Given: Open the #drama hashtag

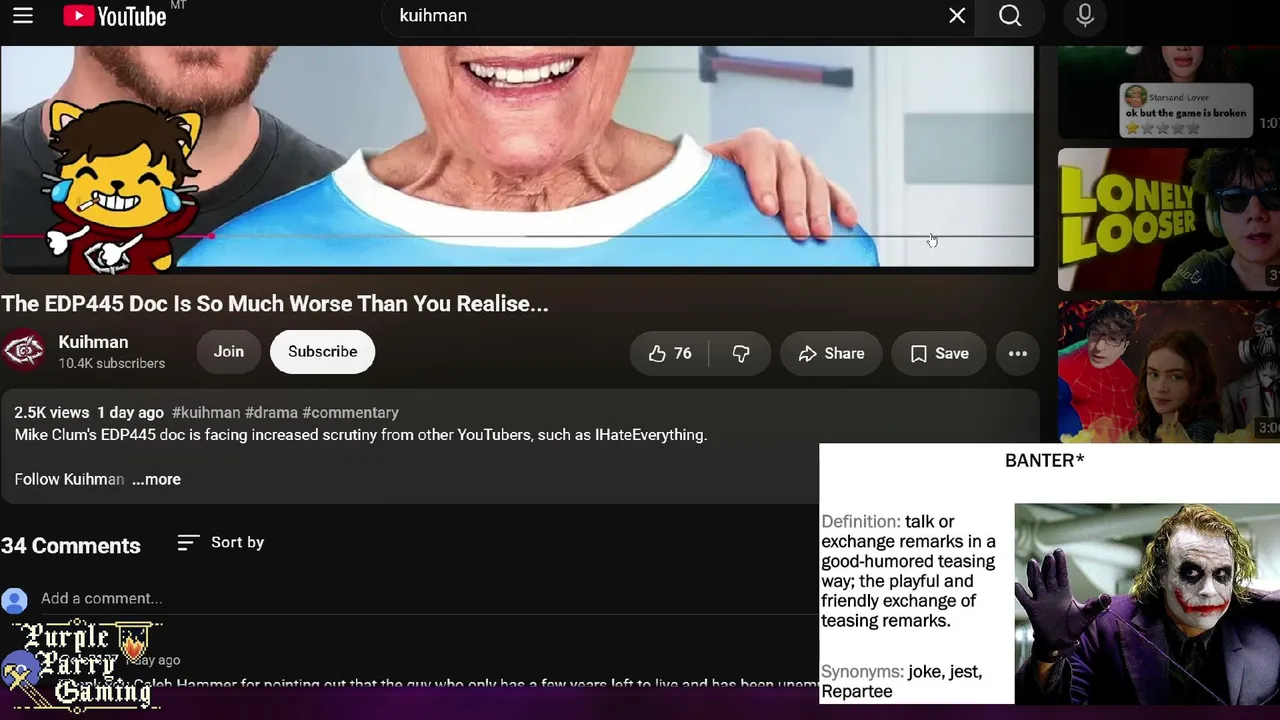Looking at the screenshot, I should 271,412.
